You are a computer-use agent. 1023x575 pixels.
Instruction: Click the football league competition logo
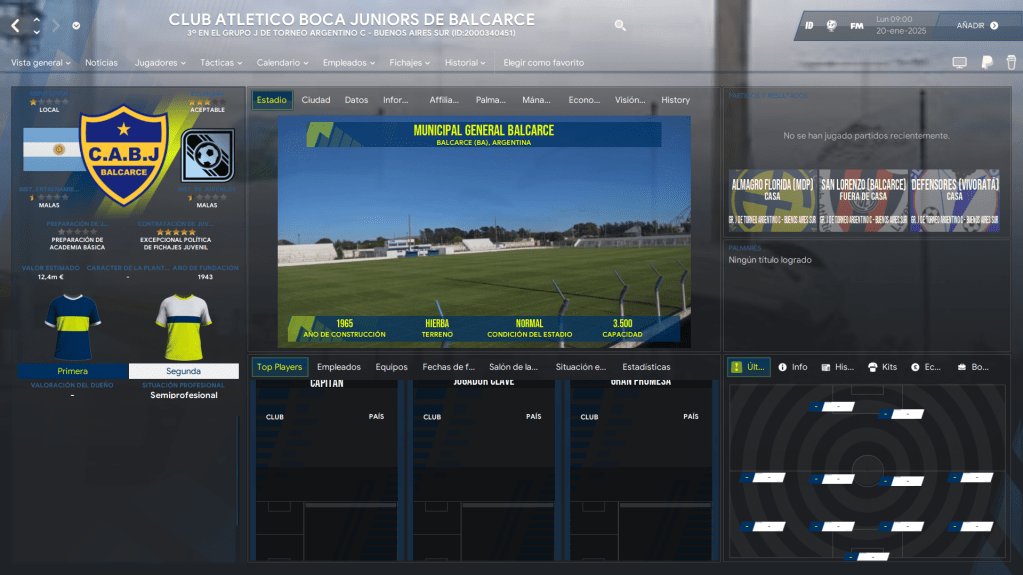pos(207,154)
